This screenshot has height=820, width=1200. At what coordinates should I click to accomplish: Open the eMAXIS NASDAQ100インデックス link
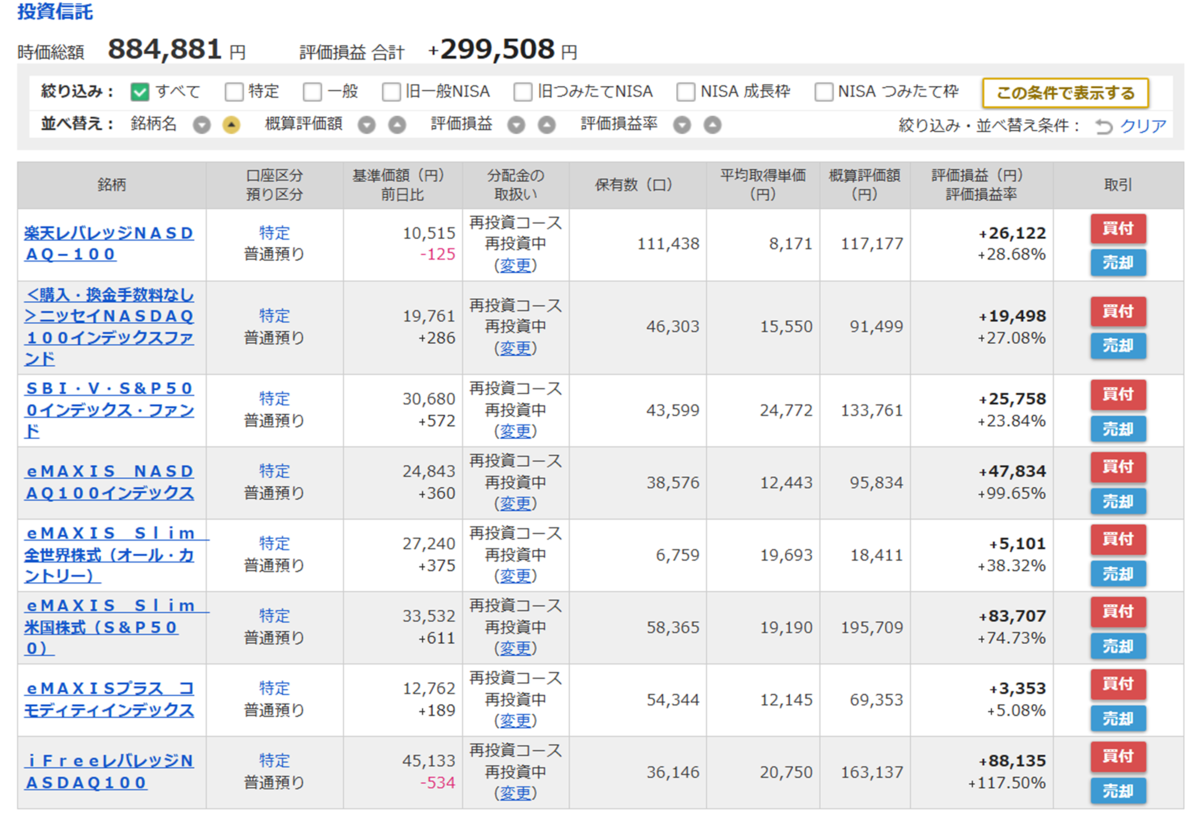point(109,482)
